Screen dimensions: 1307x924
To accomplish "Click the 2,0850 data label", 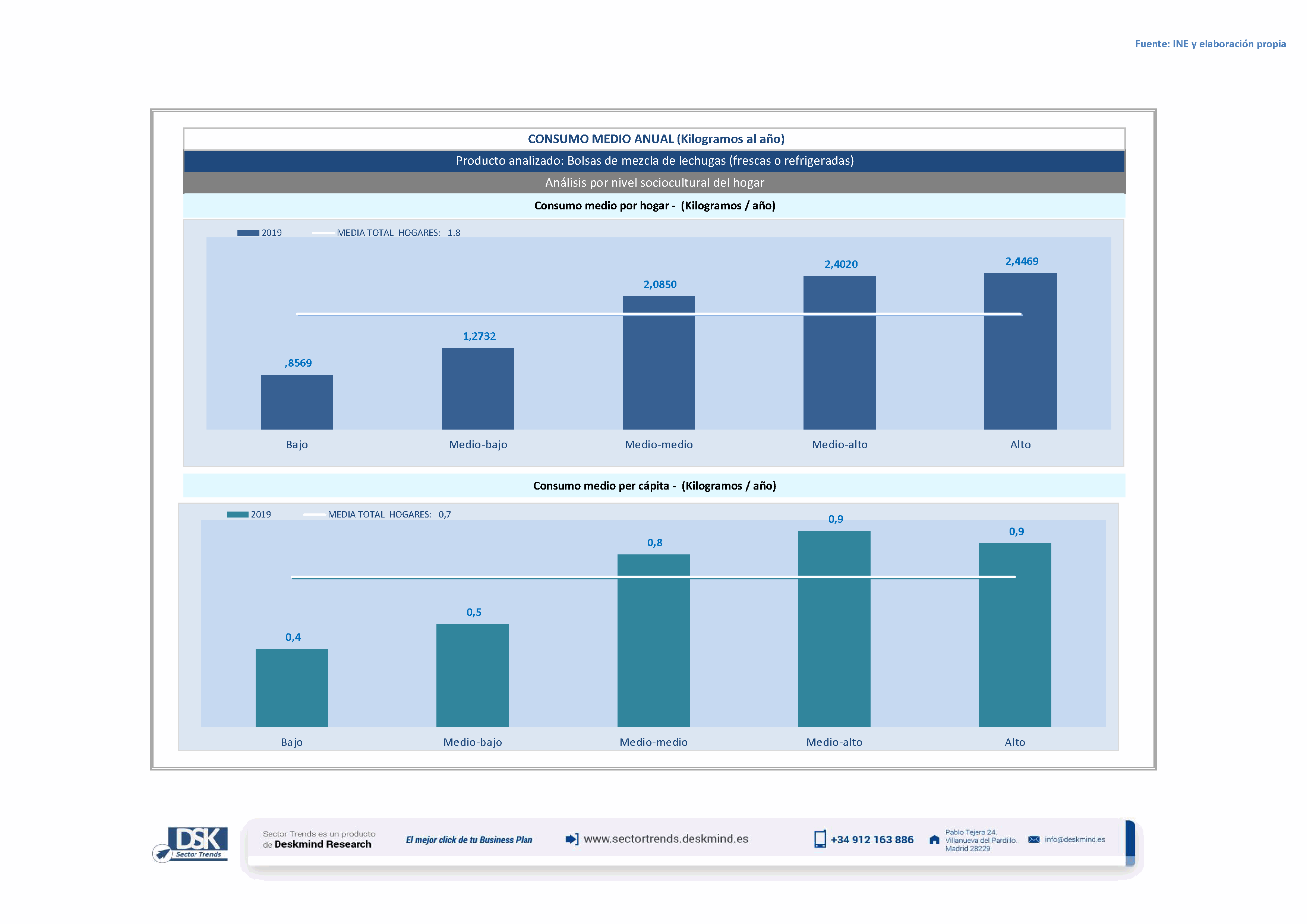I will 660,285.
